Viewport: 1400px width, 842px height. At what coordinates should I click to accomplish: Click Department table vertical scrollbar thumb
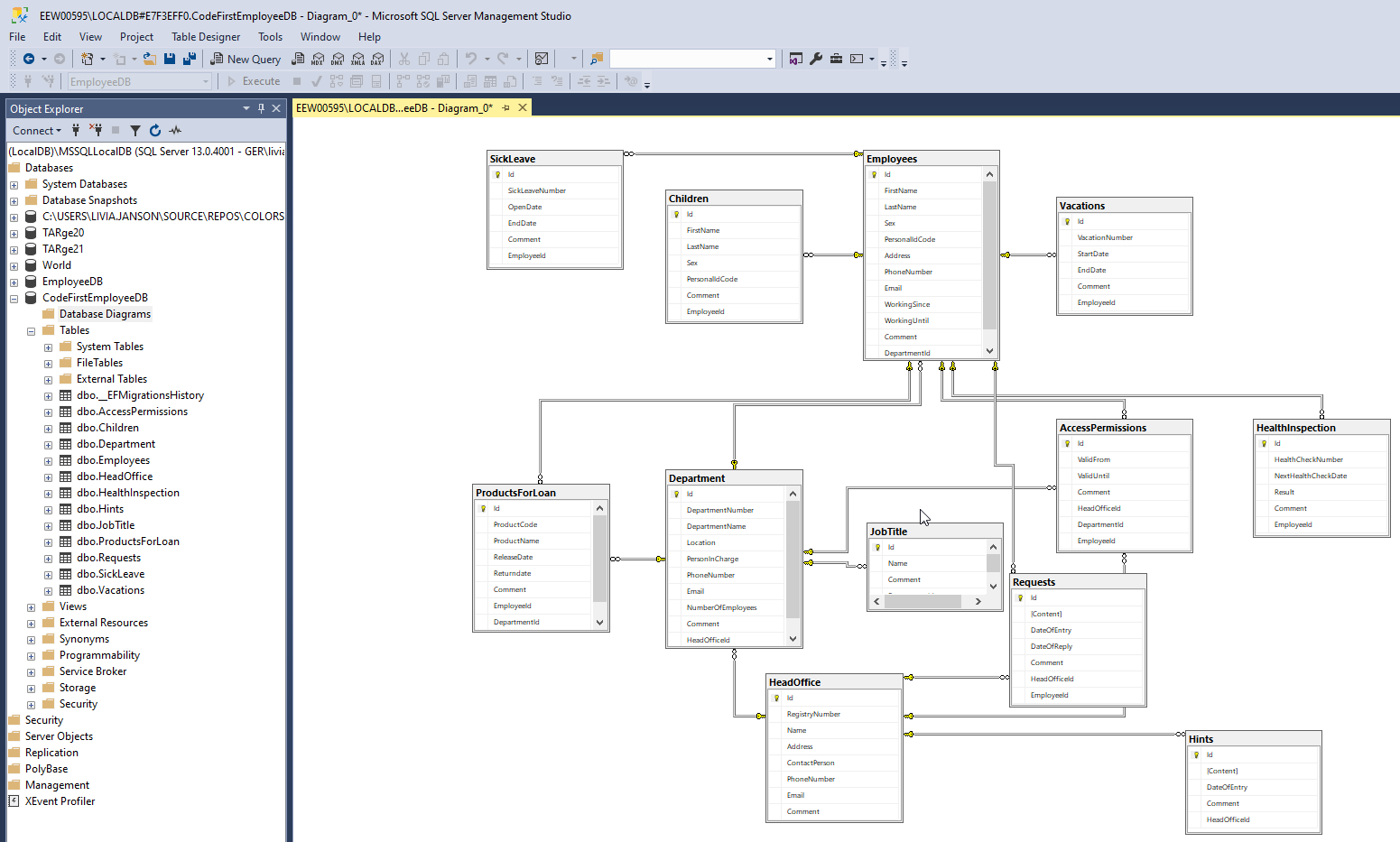(x=793, y=560)
